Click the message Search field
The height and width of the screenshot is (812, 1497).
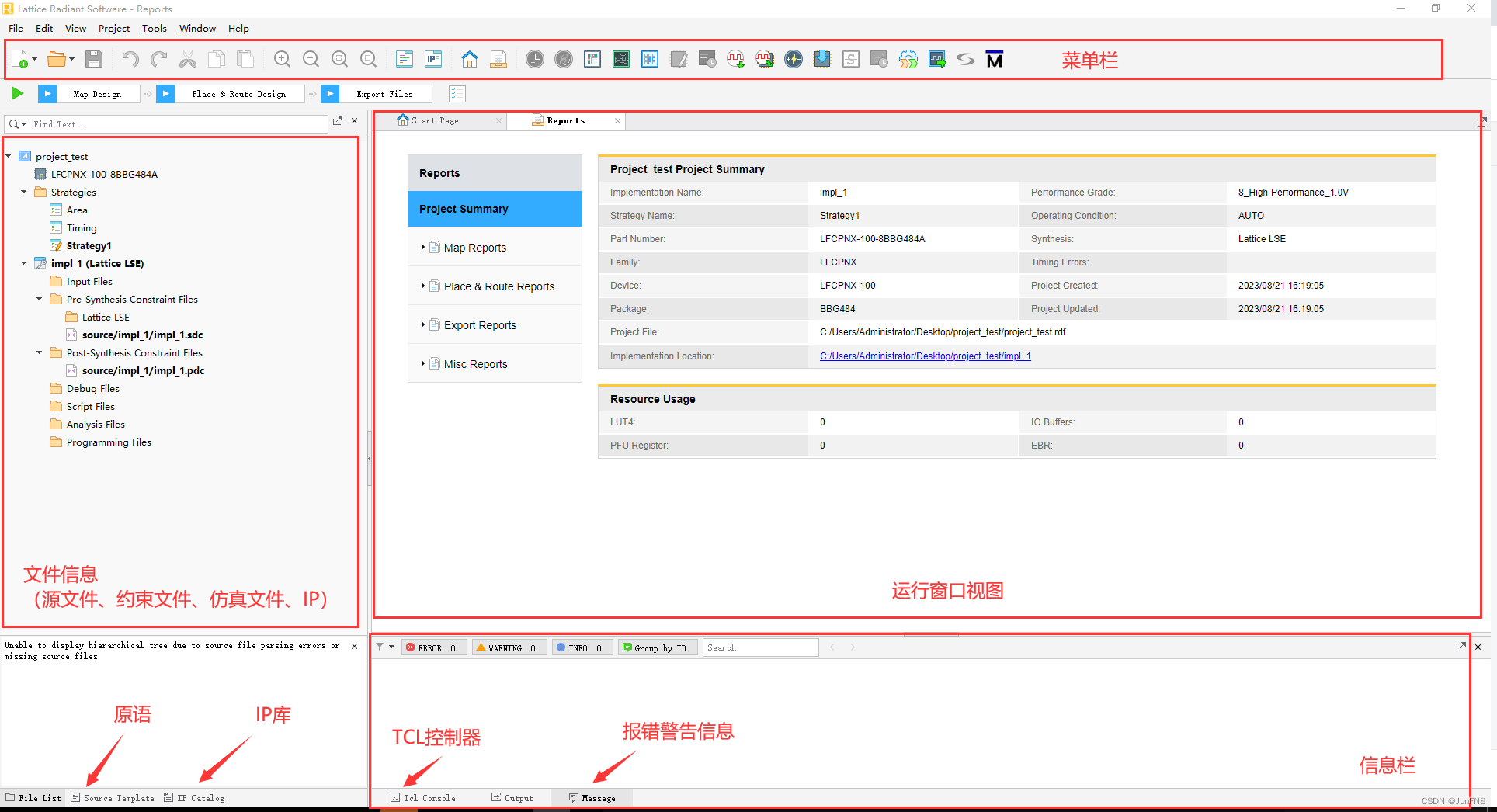760,647
